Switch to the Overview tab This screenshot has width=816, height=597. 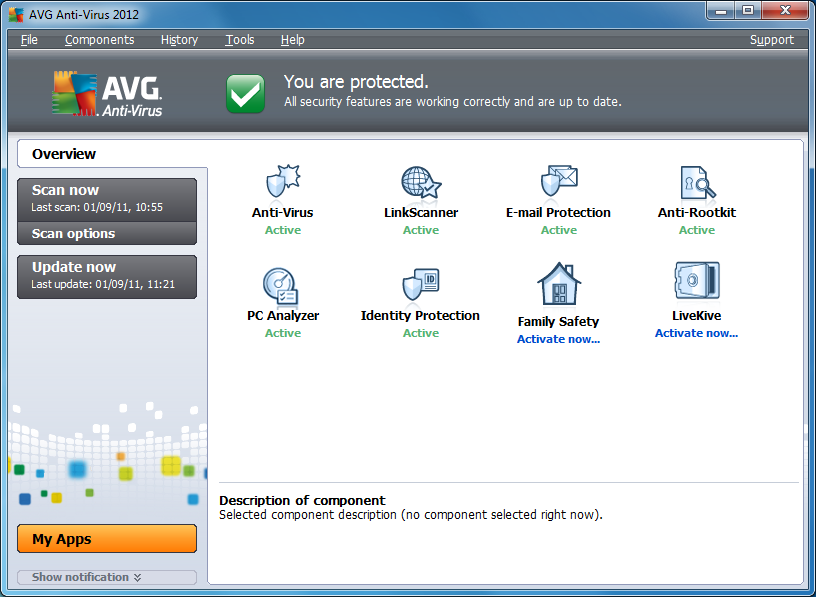point(64,154)
